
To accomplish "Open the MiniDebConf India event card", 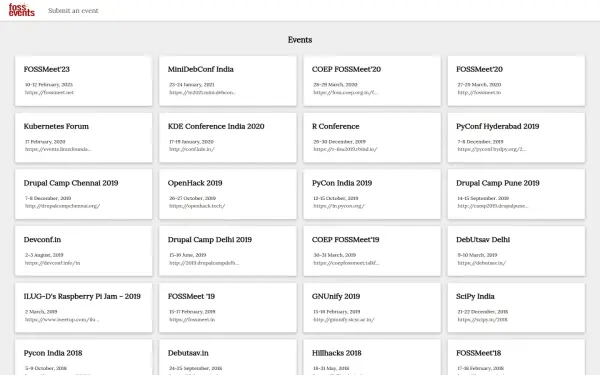I will [228, 81].
